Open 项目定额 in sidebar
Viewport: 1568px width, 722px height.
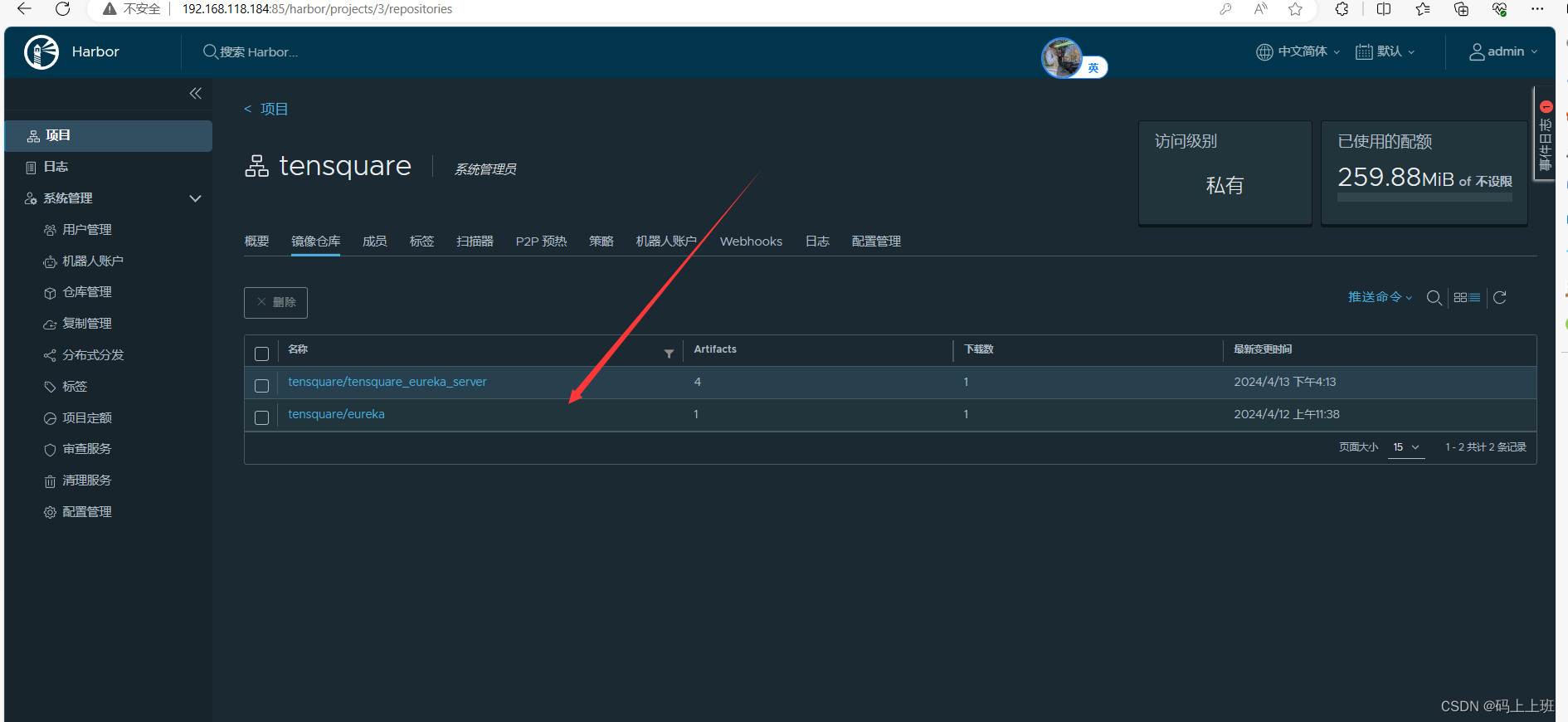(x=87, y=418)
